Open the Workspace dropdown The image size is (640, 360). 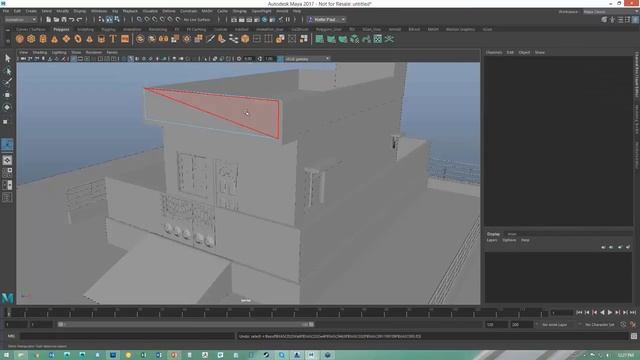(x=610, y=12)
